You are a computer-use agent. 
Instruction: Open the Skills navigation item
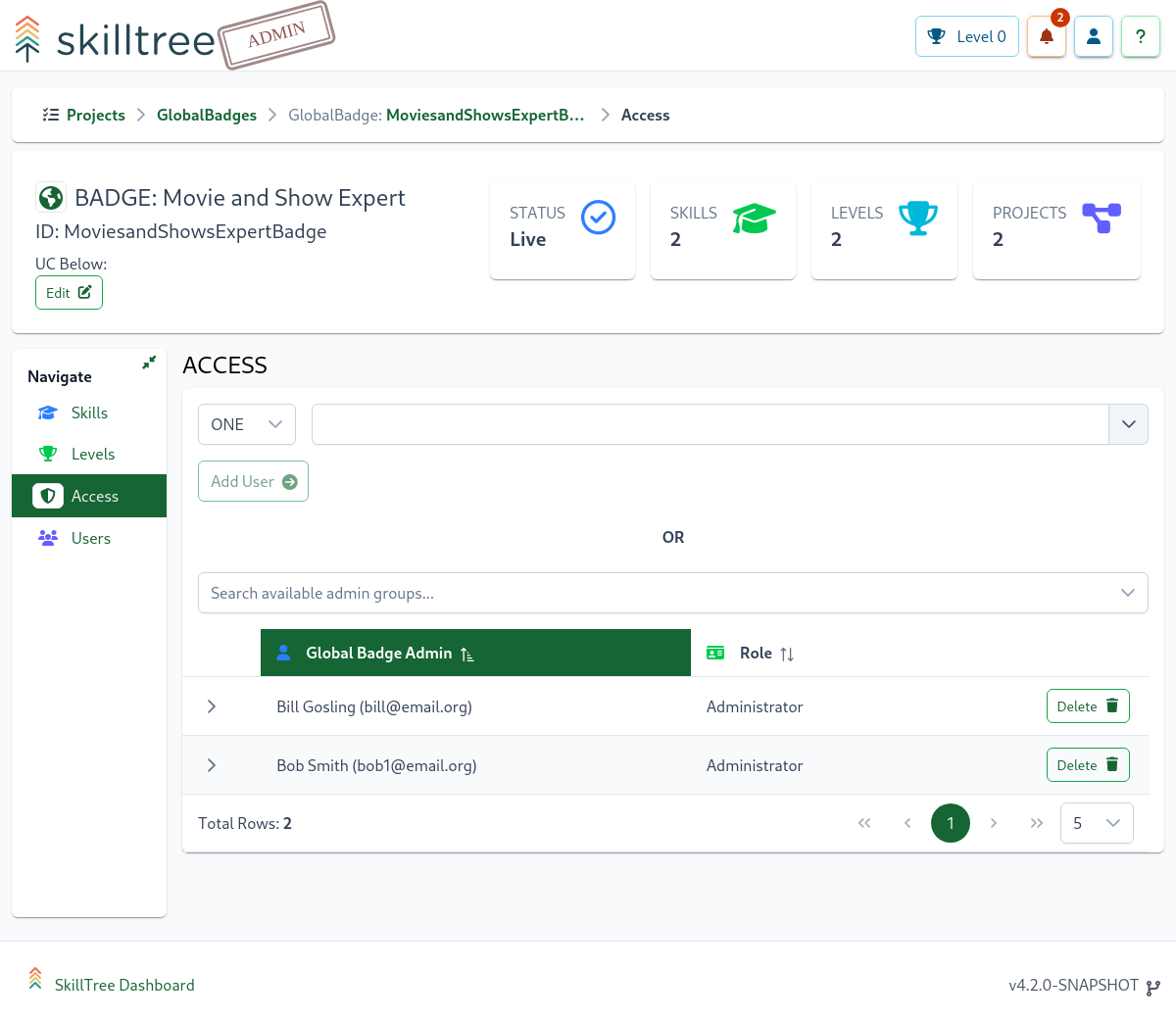pyautogui.click(x=89, y=413)
